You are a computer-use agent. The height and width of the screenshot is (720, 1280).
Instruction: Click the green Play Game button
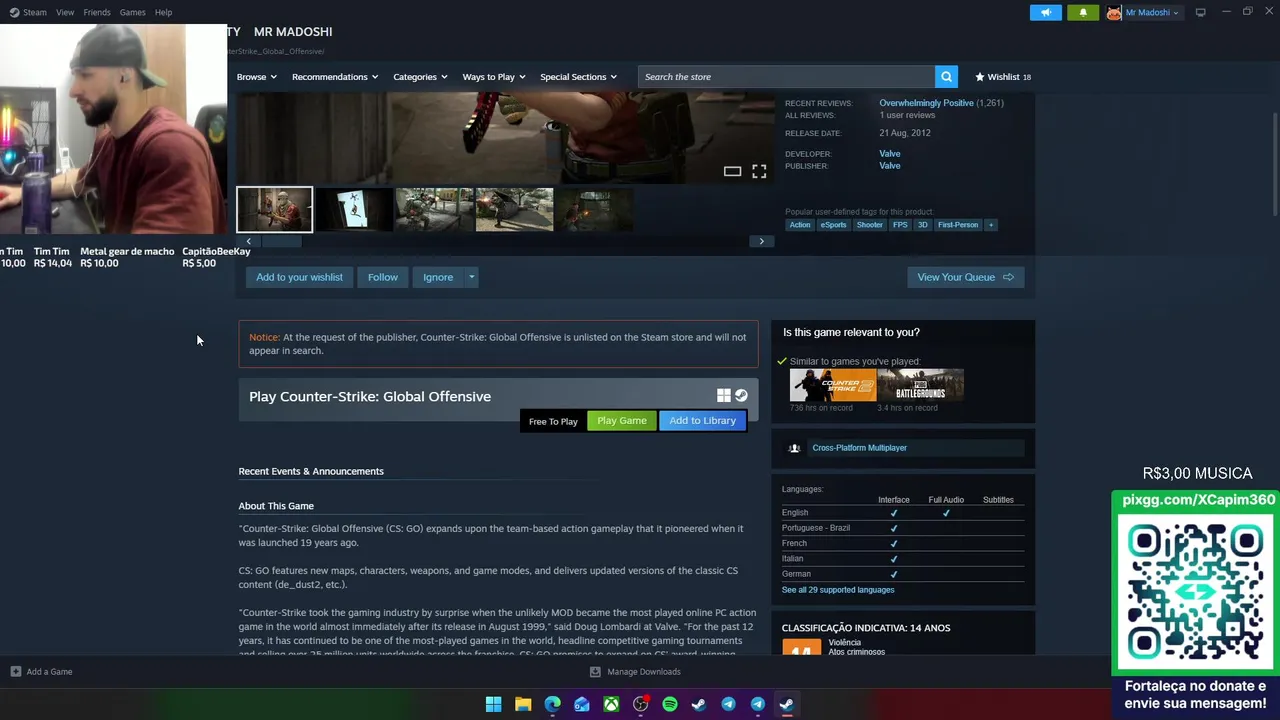622,421
